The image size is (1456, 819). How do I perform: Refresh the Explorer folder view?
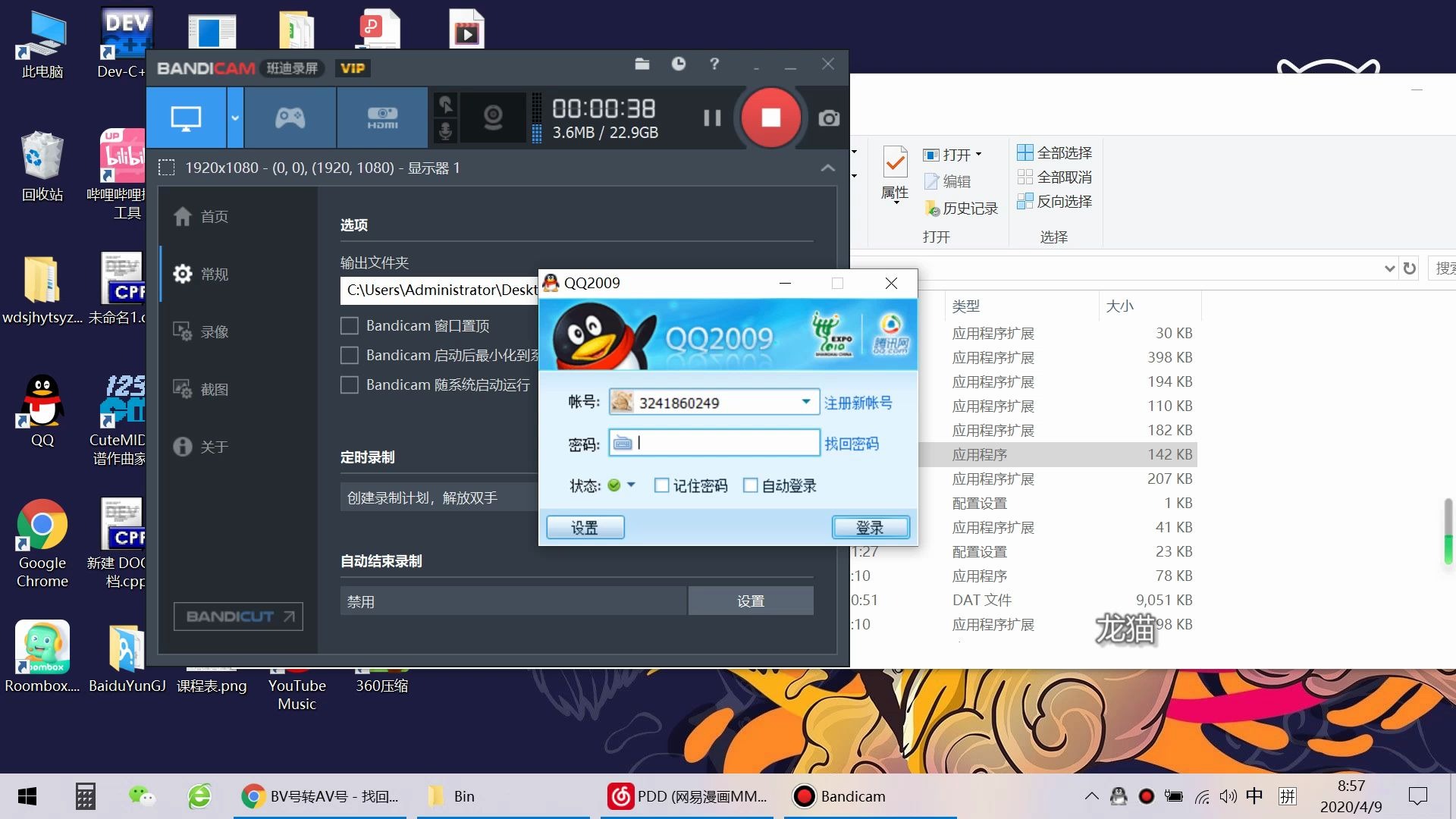(x=1410, y=268)
